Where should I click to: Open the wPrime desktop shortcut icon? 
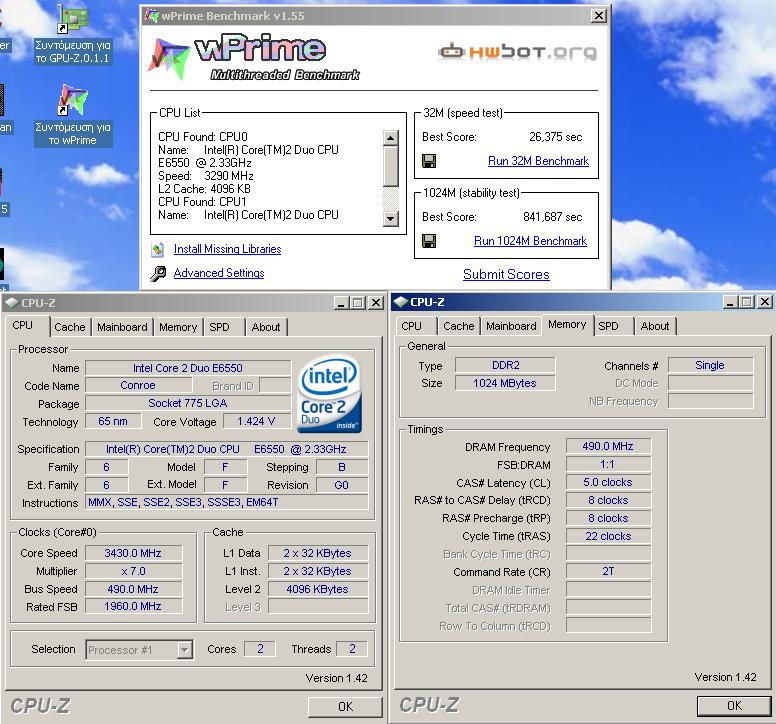[x=73, y=100]
